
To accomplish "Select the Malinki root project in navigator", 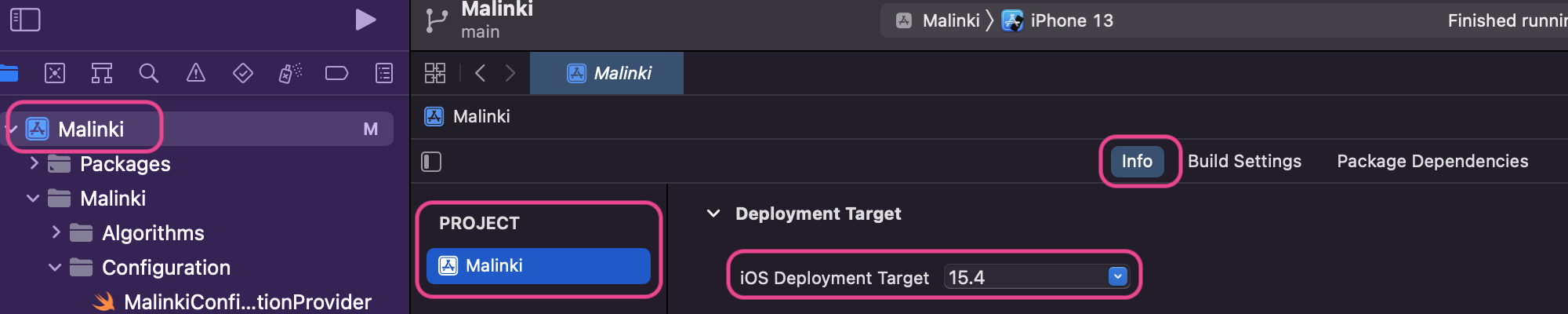I will (196, 129).
